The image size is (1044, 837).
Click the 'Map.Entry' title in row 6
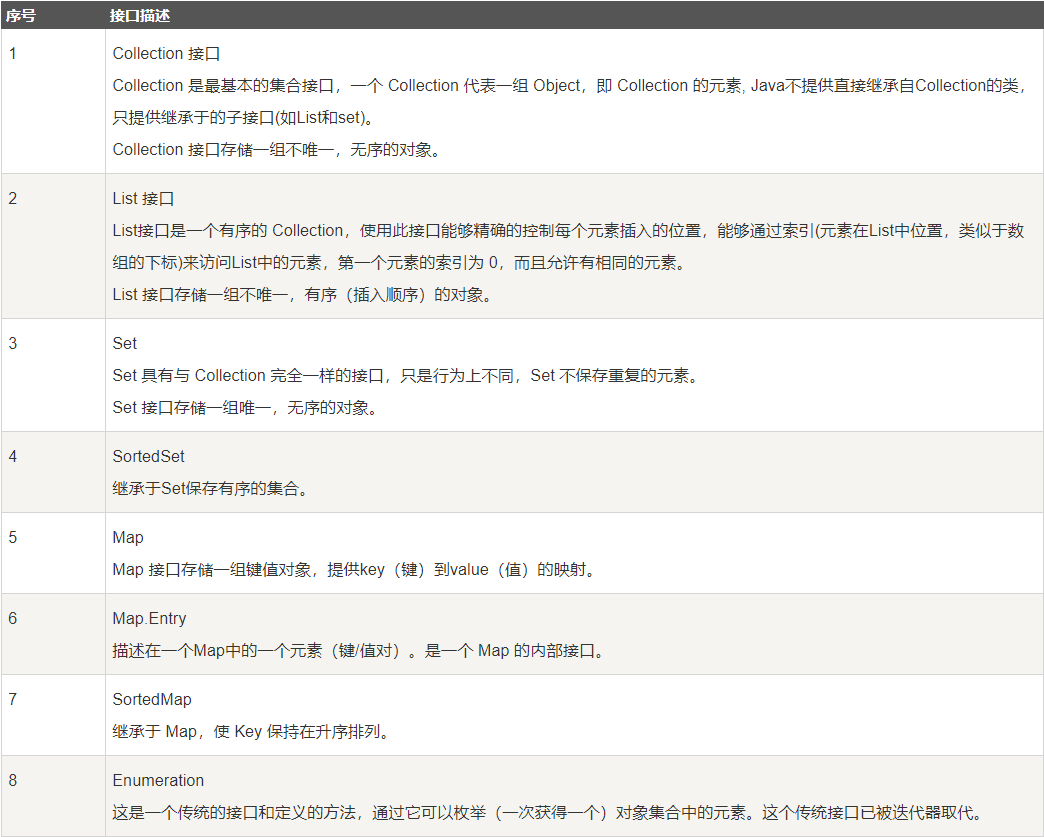point(149,619)
